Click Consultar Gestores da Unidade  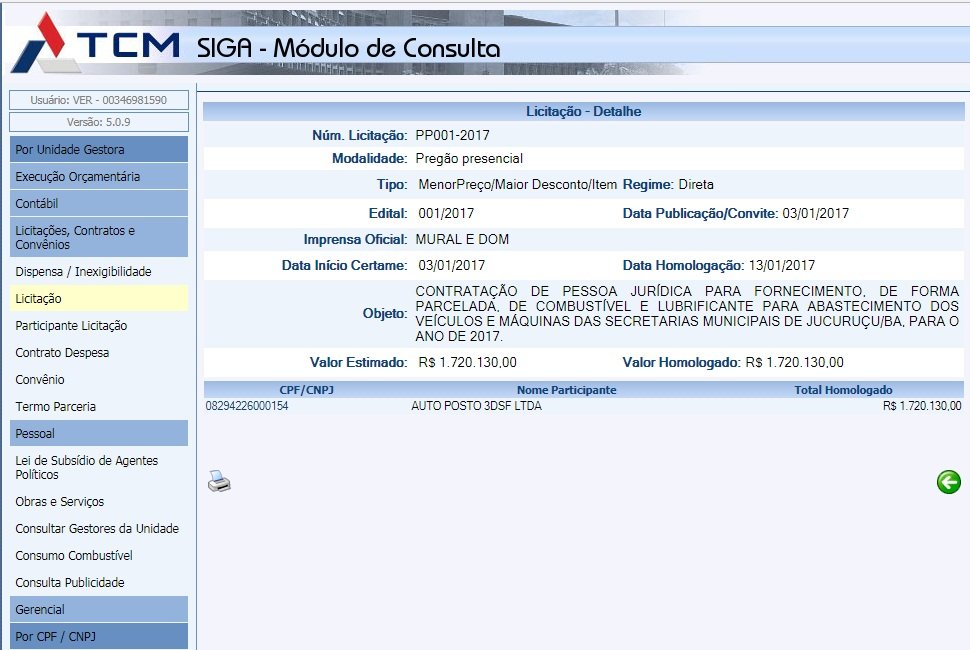[97, 529]
